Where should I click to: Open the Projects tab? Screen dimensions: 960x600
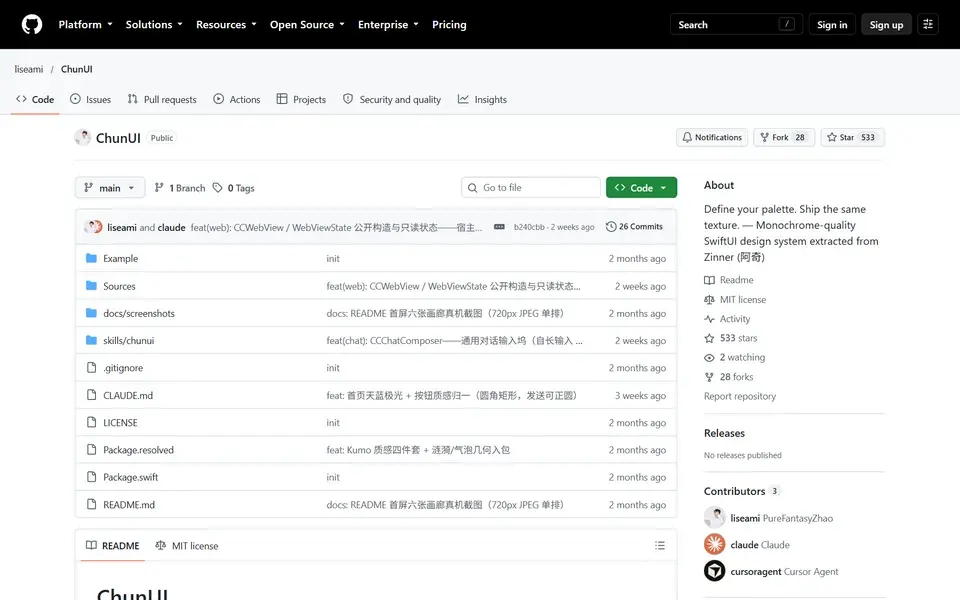[301, 99]
